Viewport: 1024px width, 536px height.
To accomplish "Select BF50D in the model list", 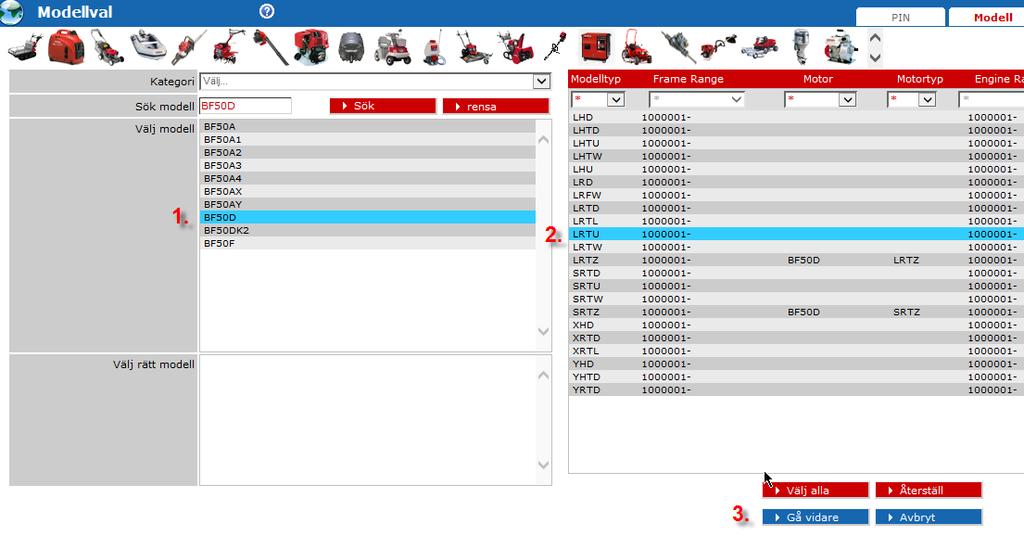I will coord(368,217).
